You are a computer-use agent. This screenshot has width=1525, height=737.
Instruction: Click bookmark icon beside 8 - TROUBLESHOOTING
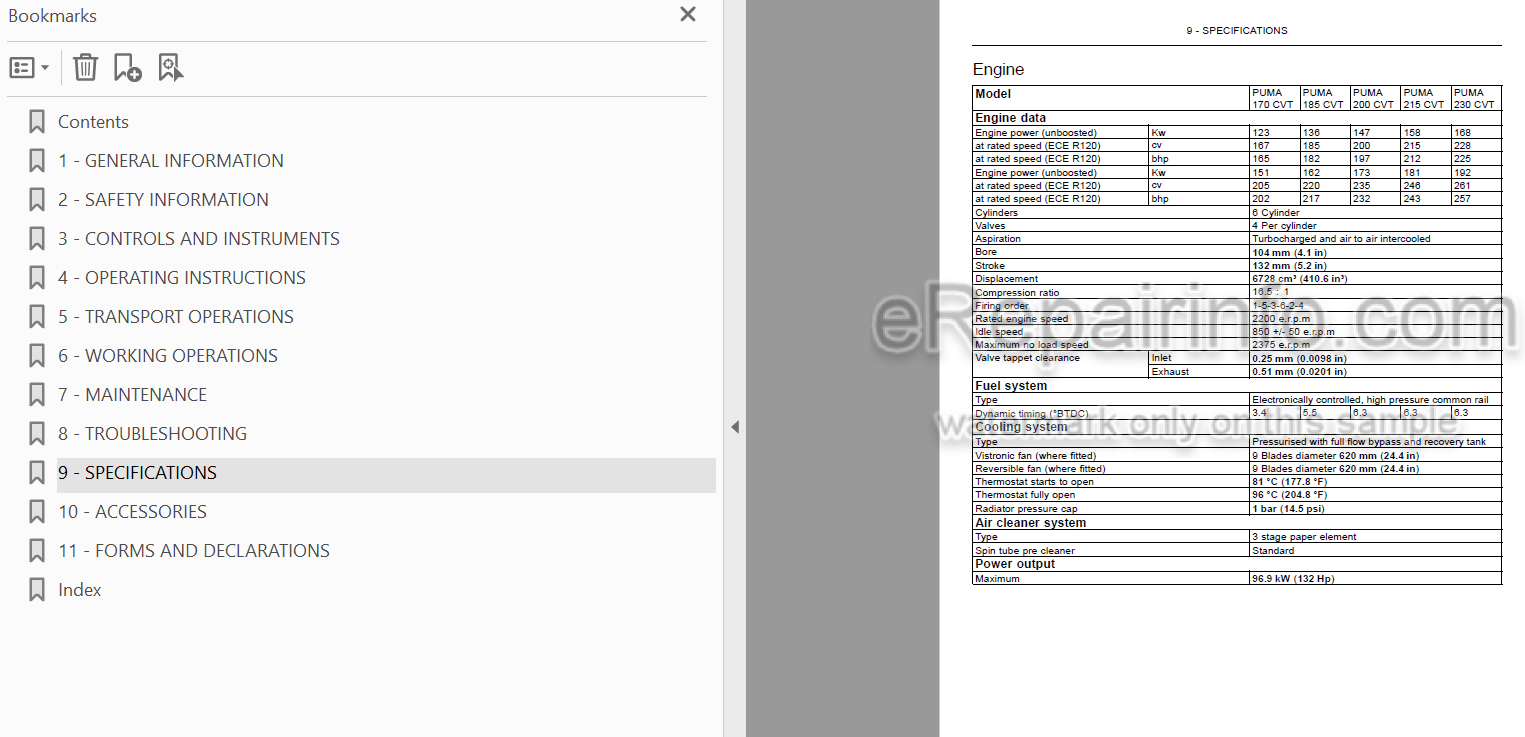[37, 434]
